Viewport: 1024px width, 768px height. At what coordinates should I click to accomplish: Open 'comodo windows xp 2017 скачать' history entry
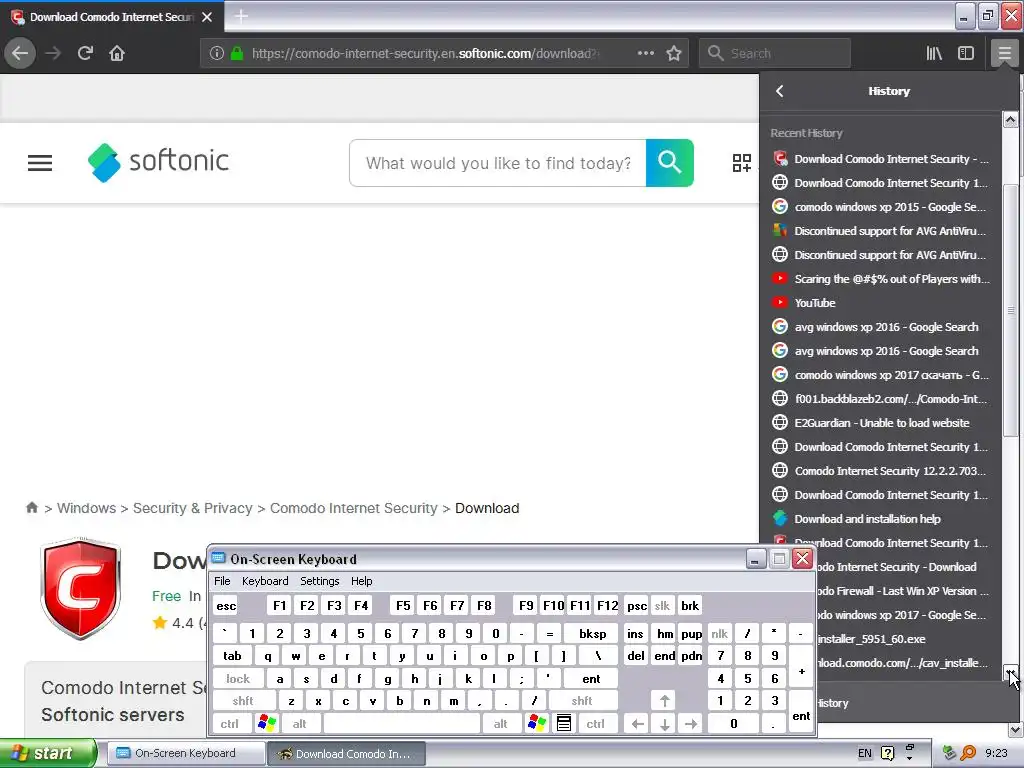coord(880,375)
